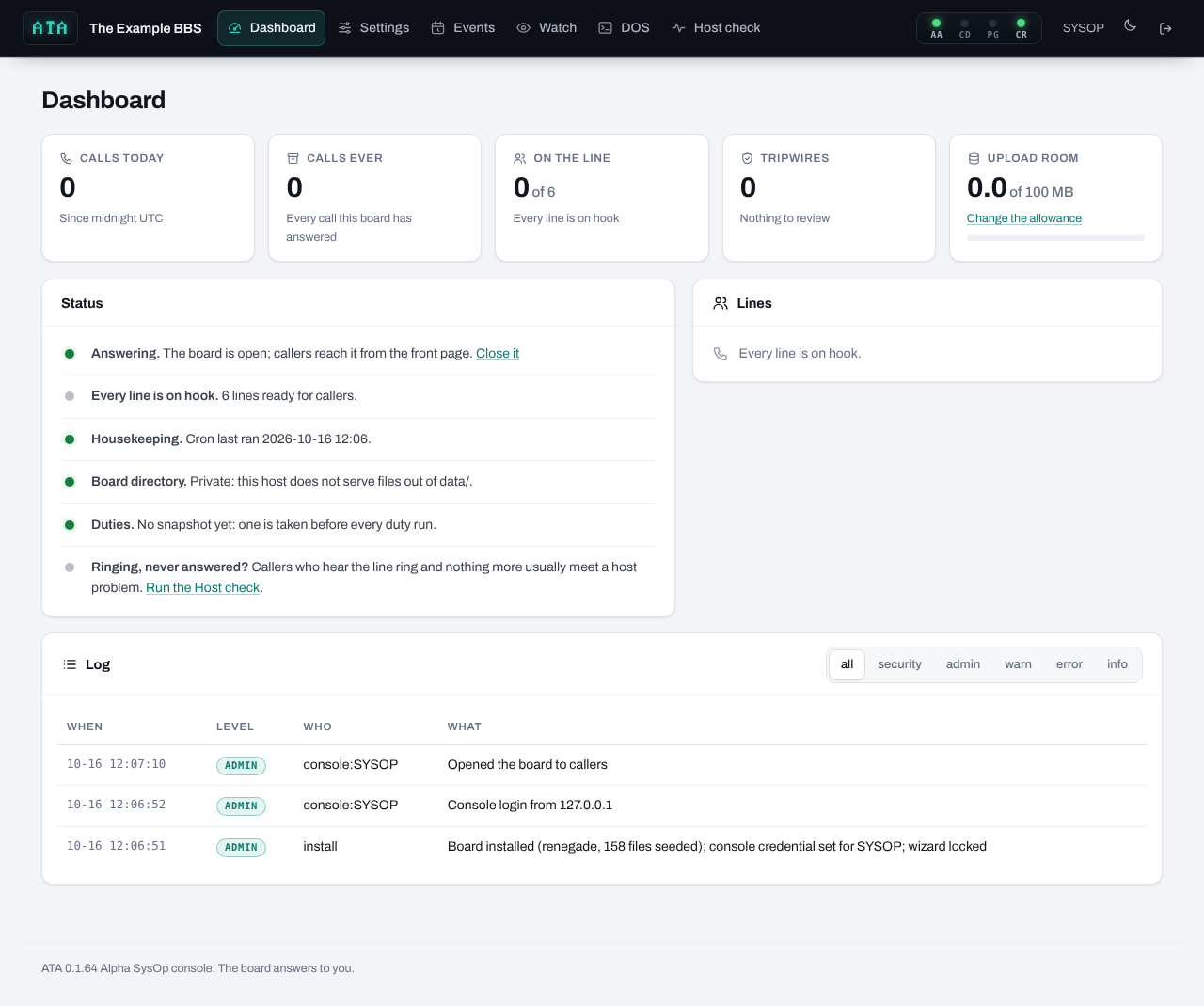Click 'Run the Host check' link

[202, 588]
